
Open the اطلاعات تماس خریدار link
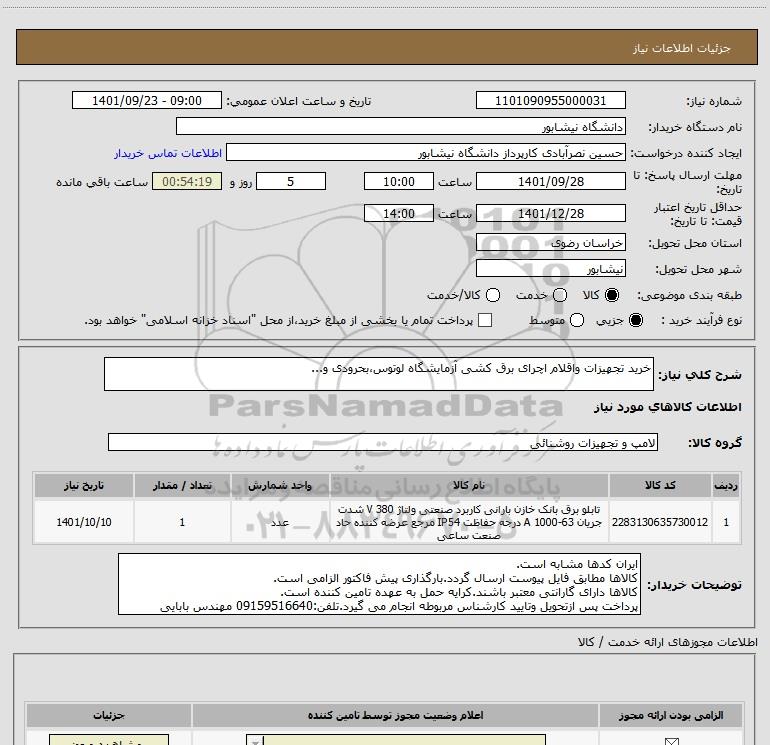click(x=168, y=153)
